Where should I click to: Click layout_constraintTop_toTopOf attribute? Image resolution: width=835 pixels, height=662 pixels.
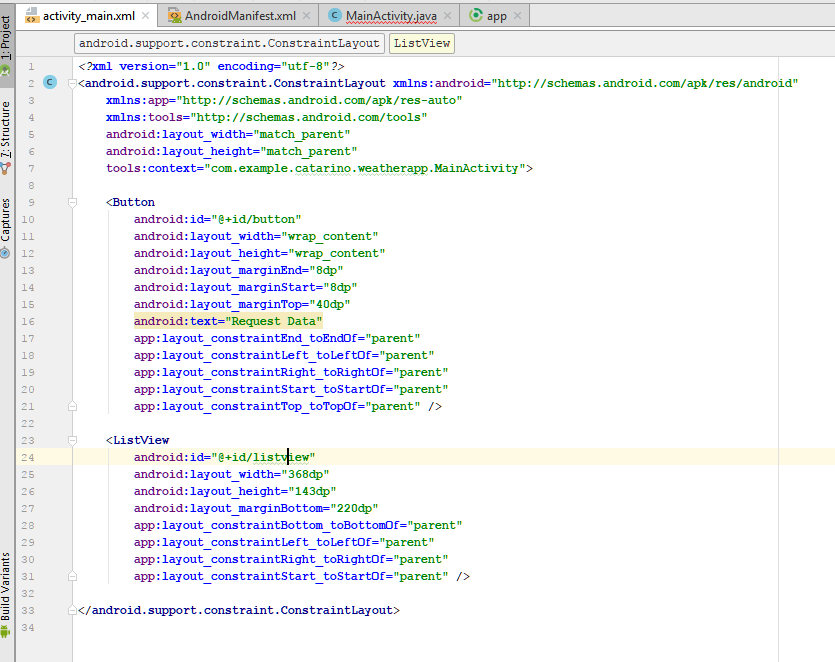click(277, 406)
